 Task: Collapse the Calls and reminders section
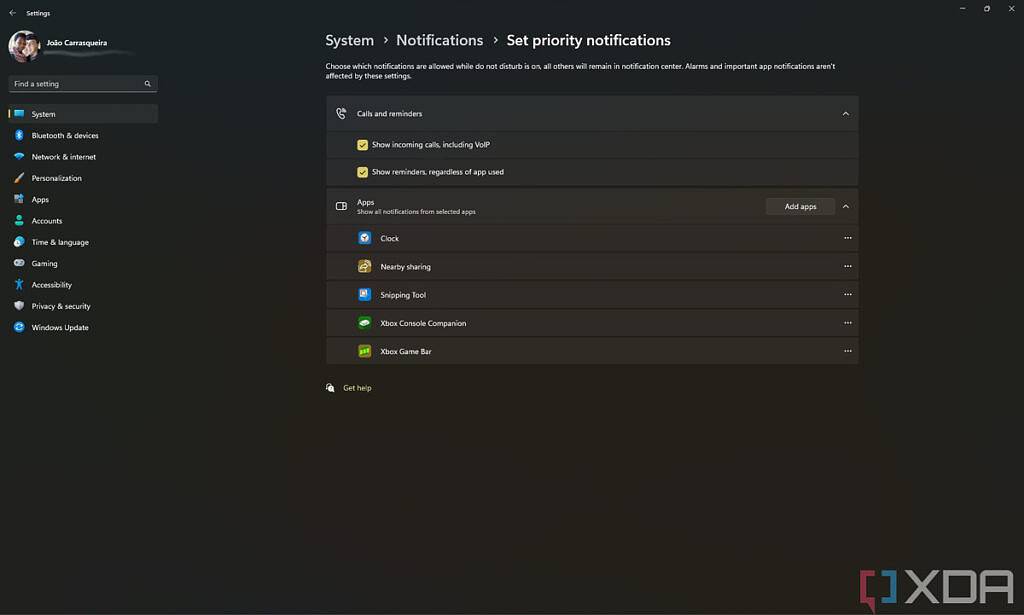845,113
